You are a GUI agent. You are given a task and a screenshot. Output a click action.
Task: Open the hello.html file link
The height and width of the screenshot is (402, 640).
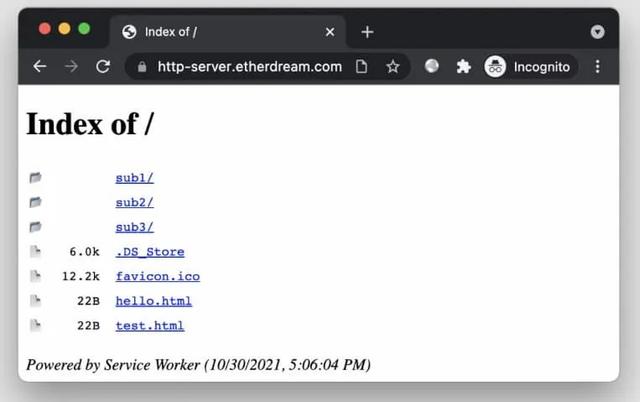point(153,301)
